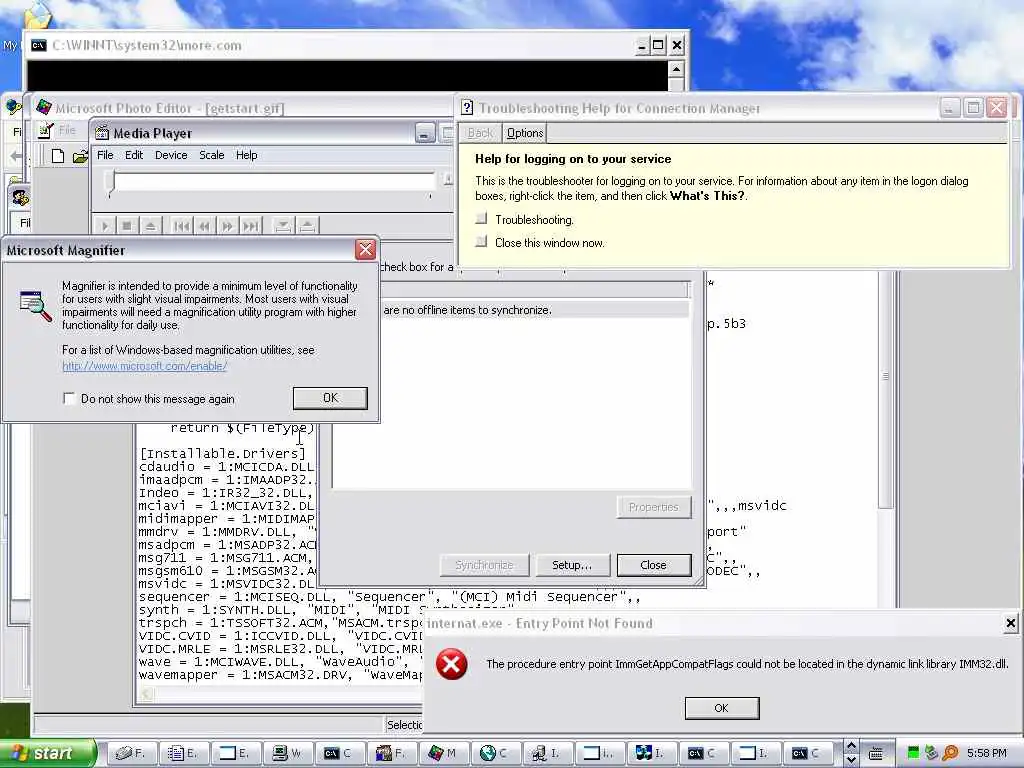Click the Start button
Viewport: 1024px width, 768px height.
point(47,753)
